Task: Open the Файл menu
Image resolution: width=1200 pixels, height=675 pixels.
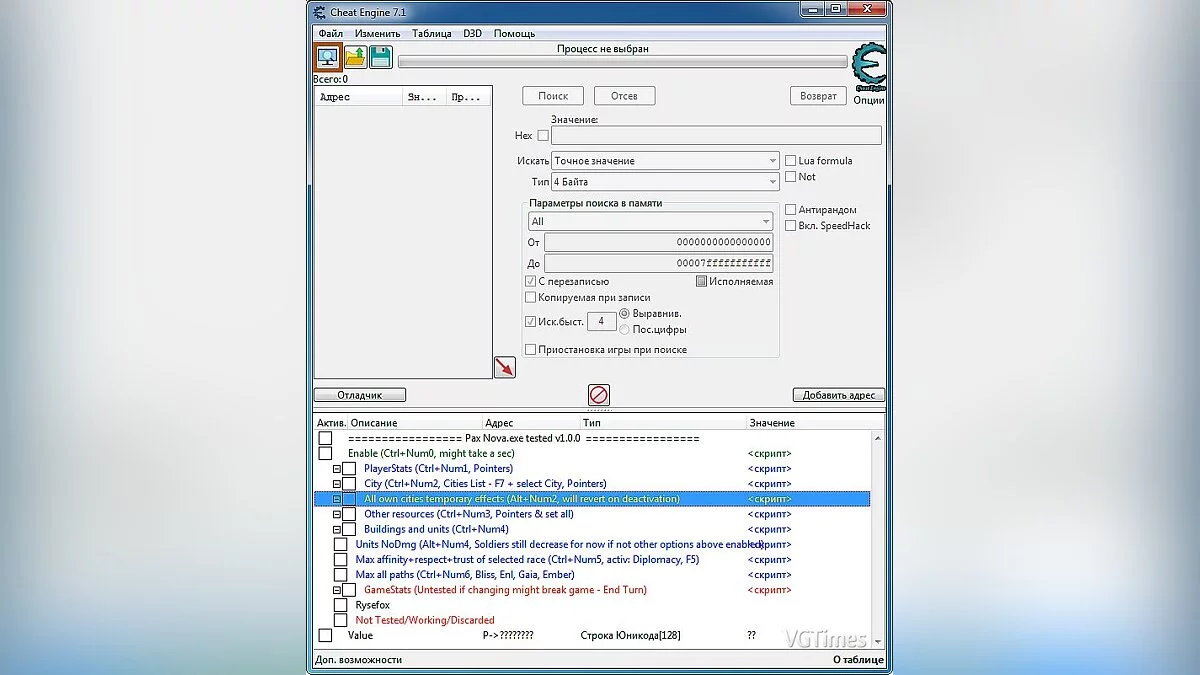Action: (330, 33)
